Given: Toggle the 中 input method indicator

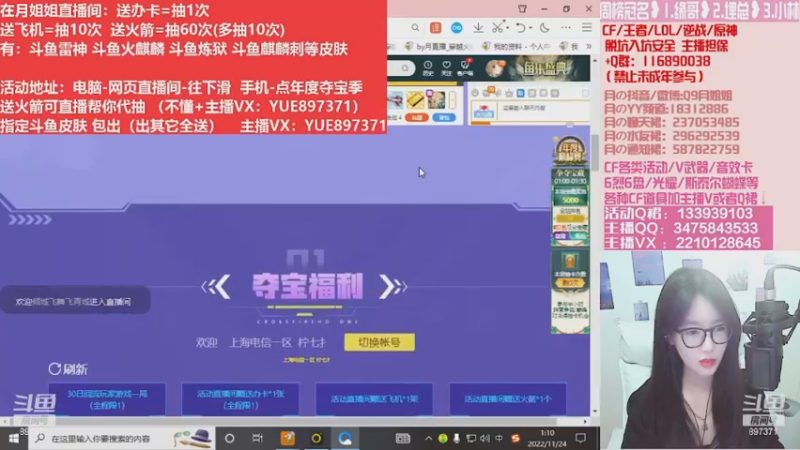Looking at the screenshot, I should click(x=499, y=438).
